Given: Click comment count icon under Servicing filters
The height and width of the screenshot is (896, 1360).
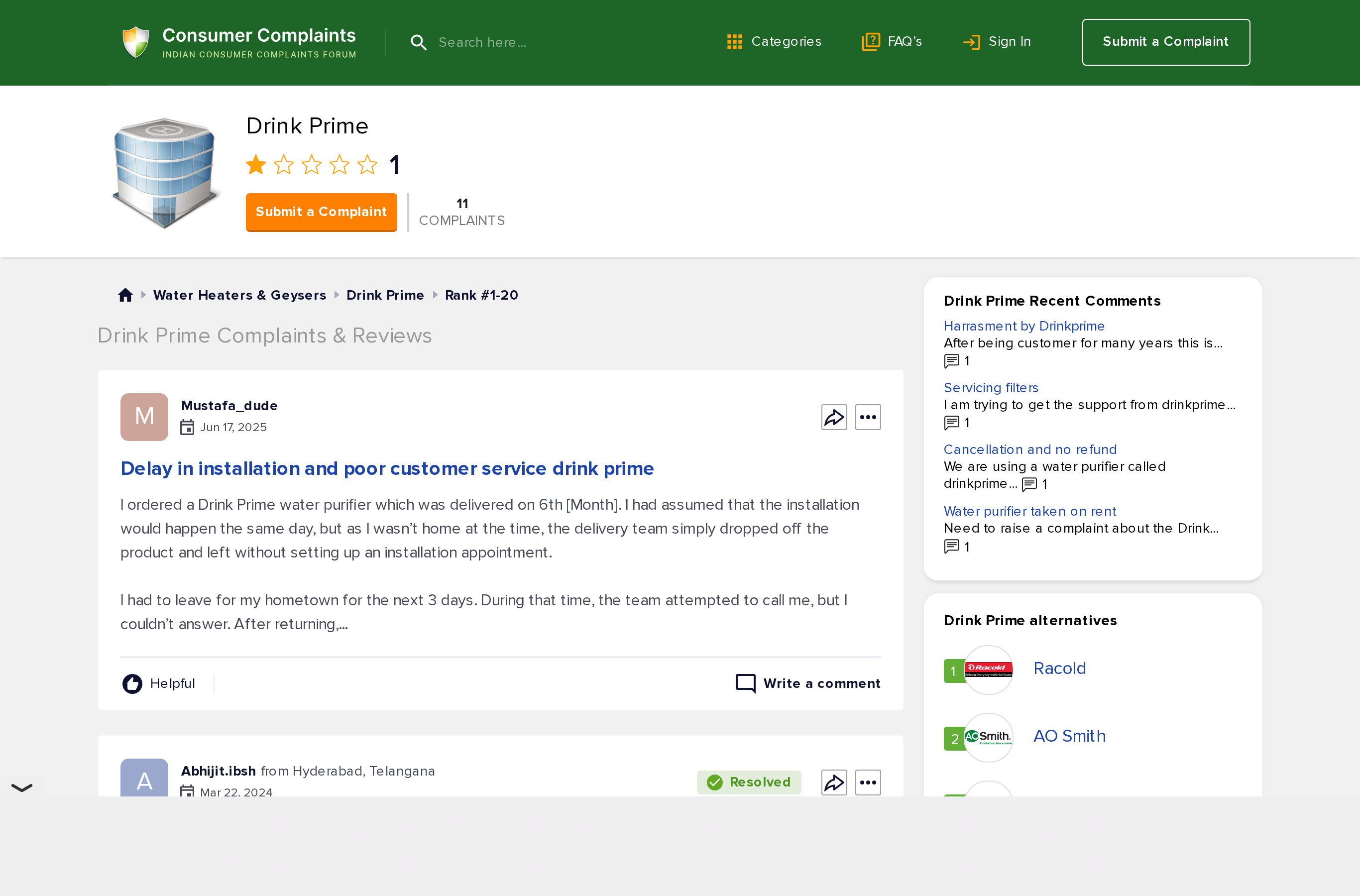Looking at the screenshot, I should click(951, 423).
